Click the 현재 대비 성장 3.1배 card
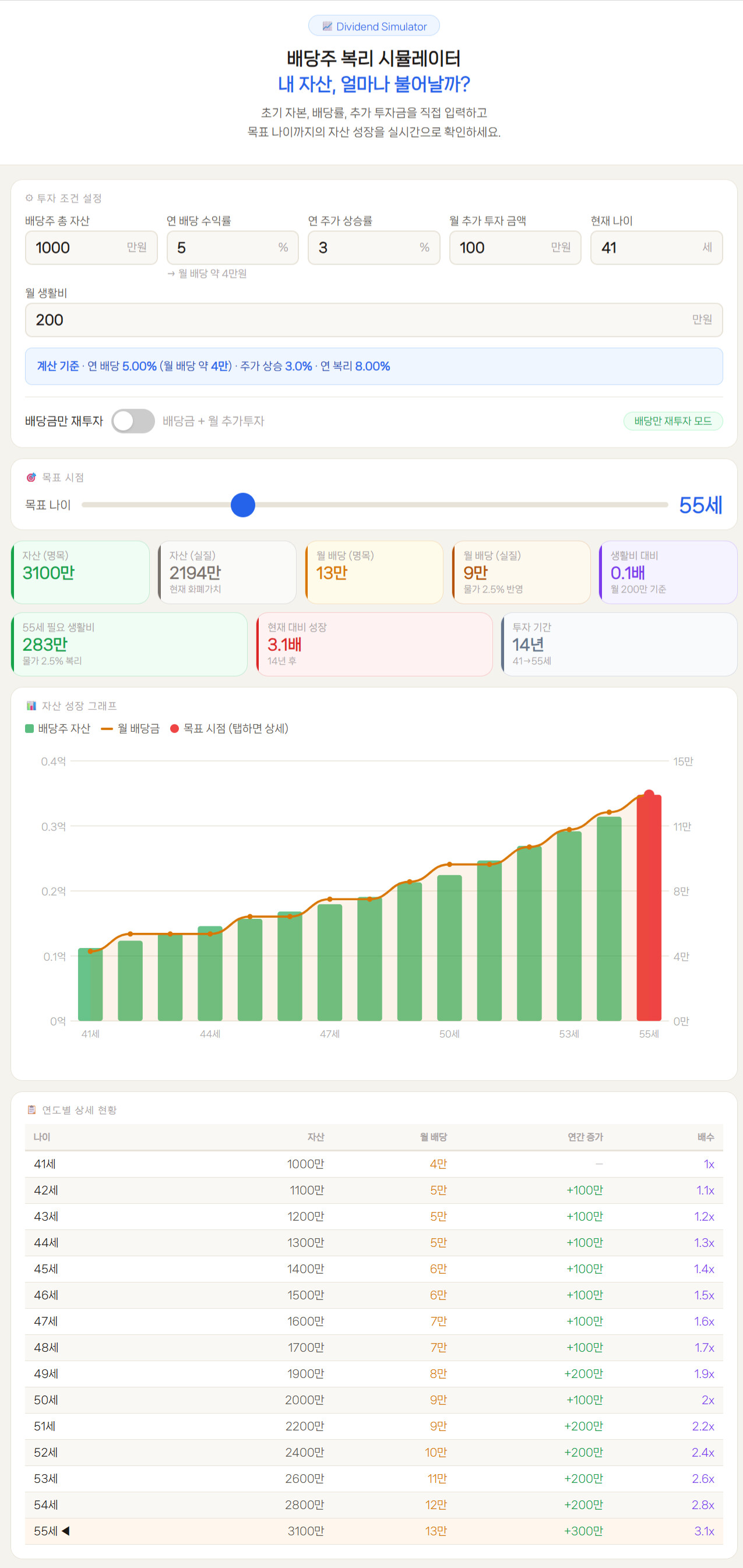 pyautogui.click(x=374, y=644)
